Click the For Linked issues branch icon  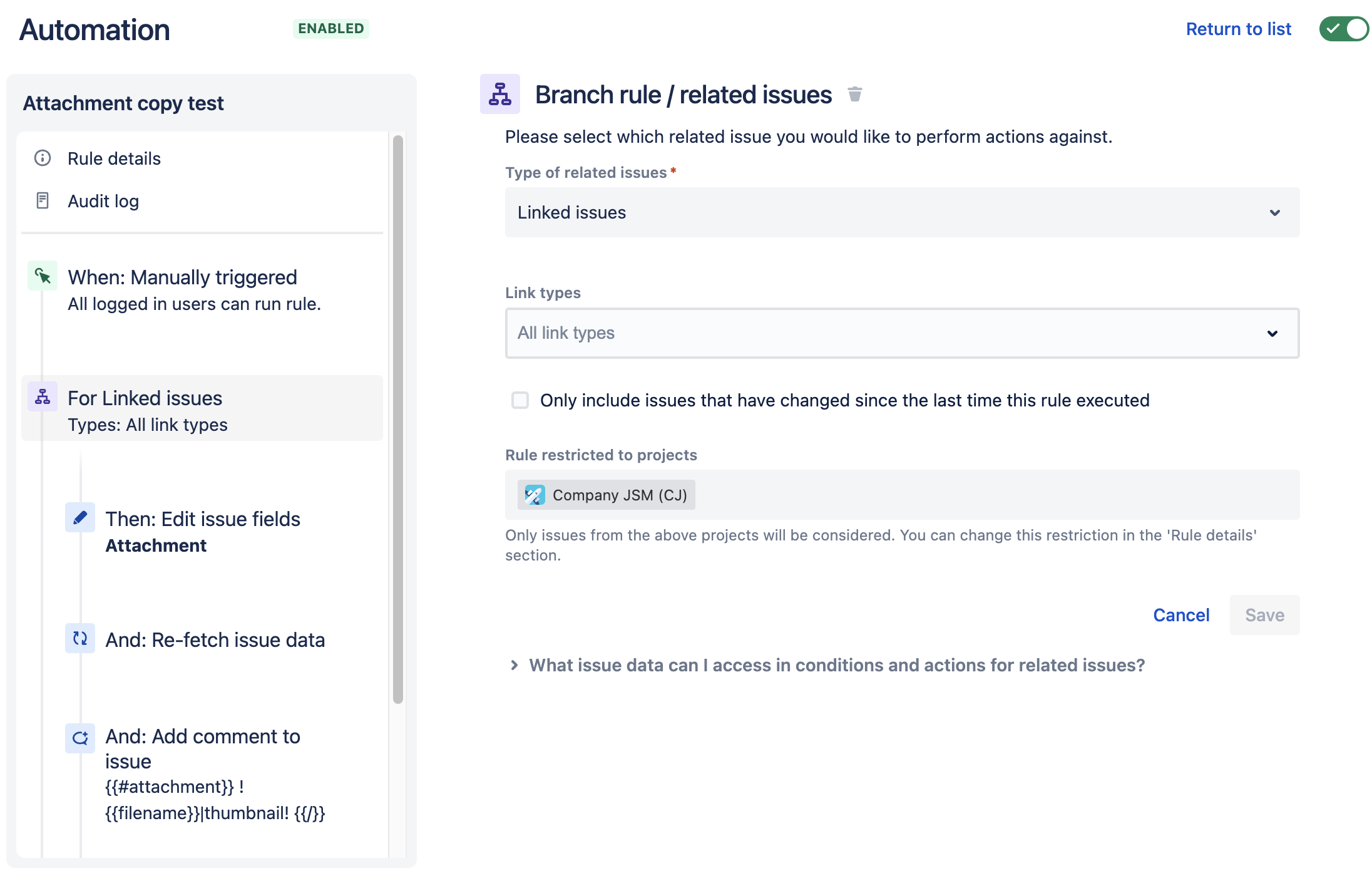42,396
